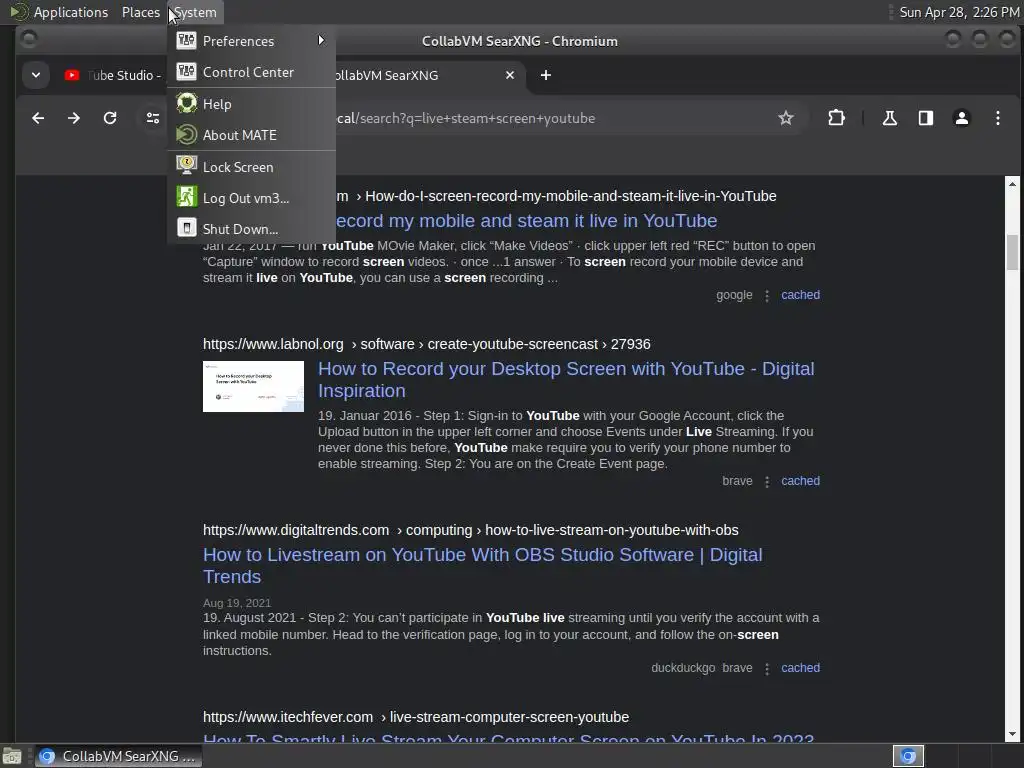Click the https://www.itechfever.com URL text
This screenshot has width=1024, height=768.
[x=287, y=717]
